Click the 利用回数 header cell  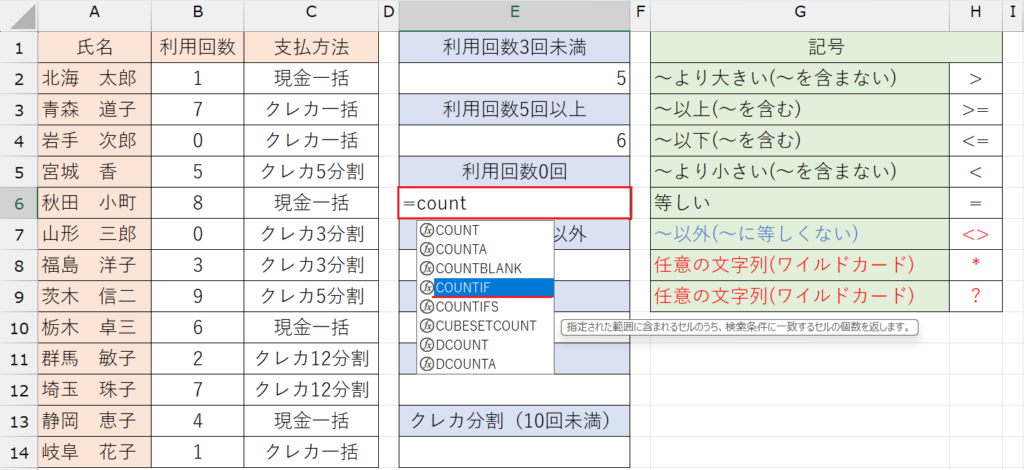coord(198,47)
